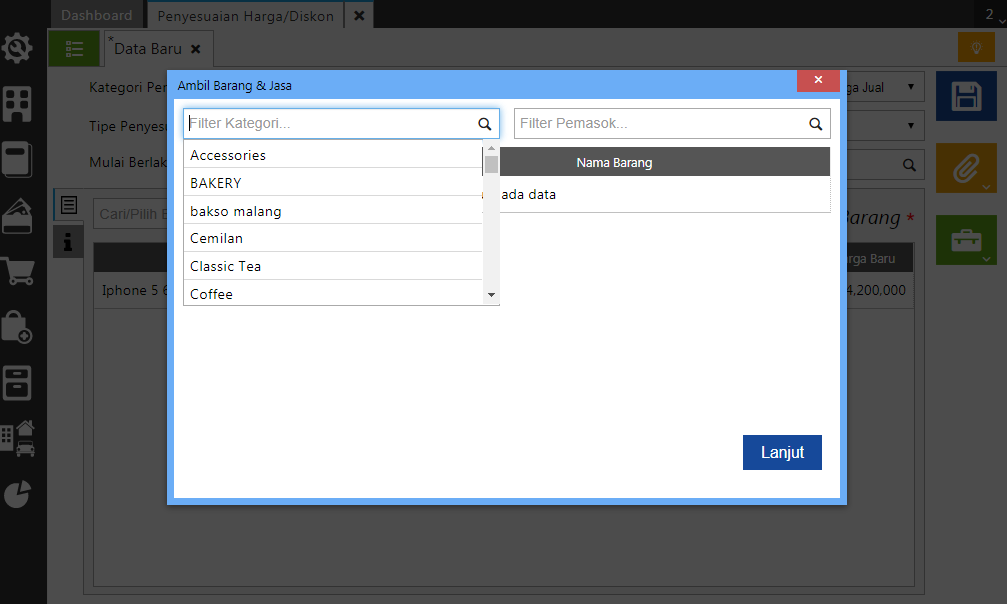The image size is (1007, 604).
Task: Pick Classic Tea from the category list
Action: tap(226, 266)
